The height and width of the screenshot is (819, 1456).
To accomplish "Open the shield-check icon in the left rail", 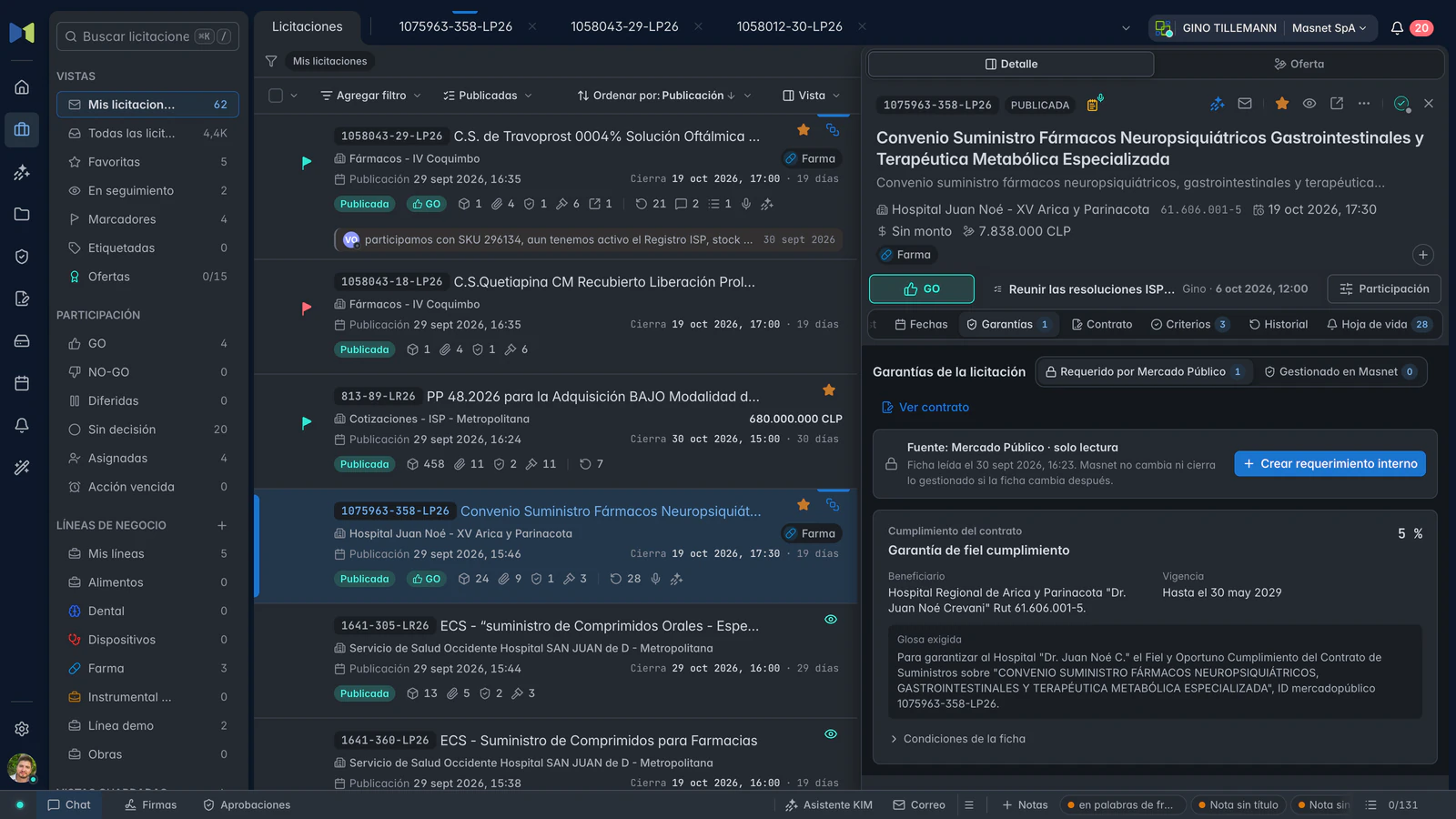I will (x=22, y=257).
